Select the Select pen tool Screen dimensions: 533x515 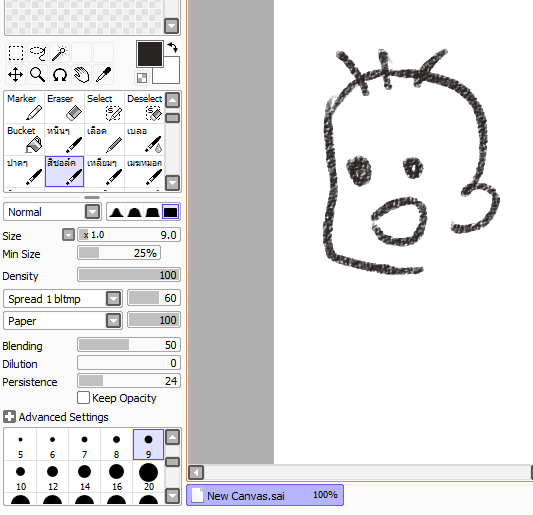(104, 107)
